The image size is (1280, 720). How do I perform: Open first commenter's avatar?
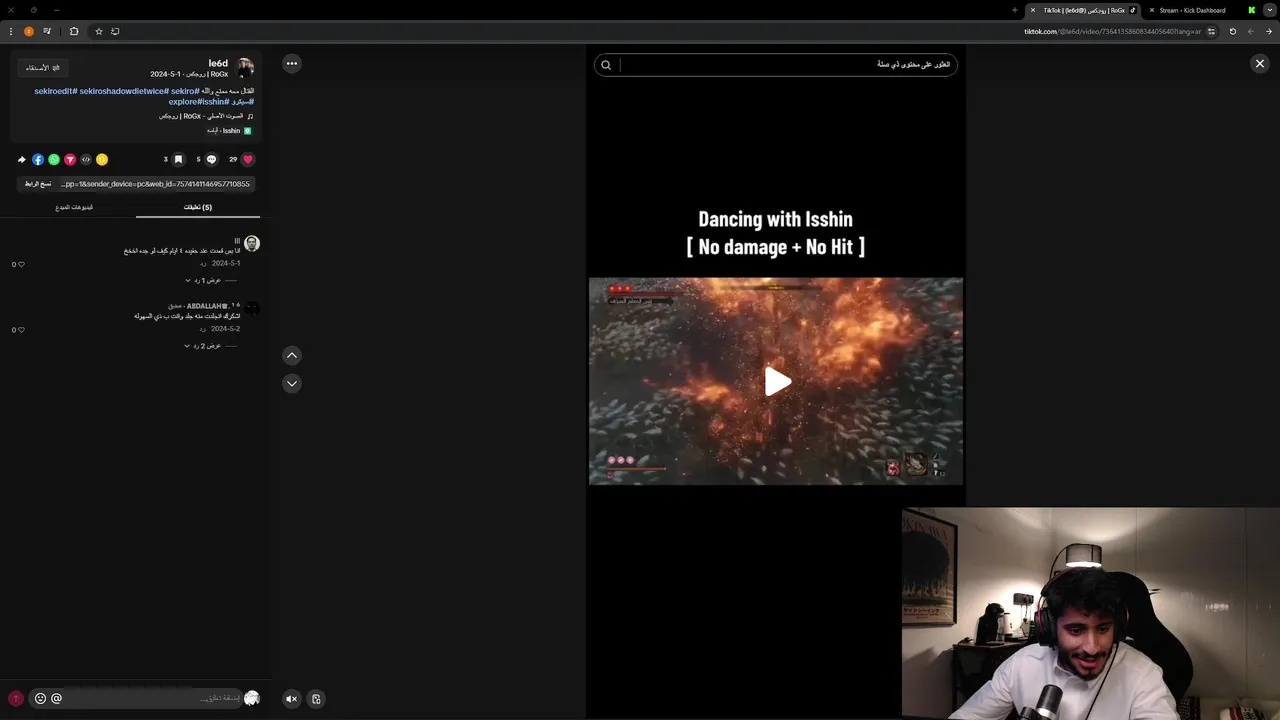252,243
